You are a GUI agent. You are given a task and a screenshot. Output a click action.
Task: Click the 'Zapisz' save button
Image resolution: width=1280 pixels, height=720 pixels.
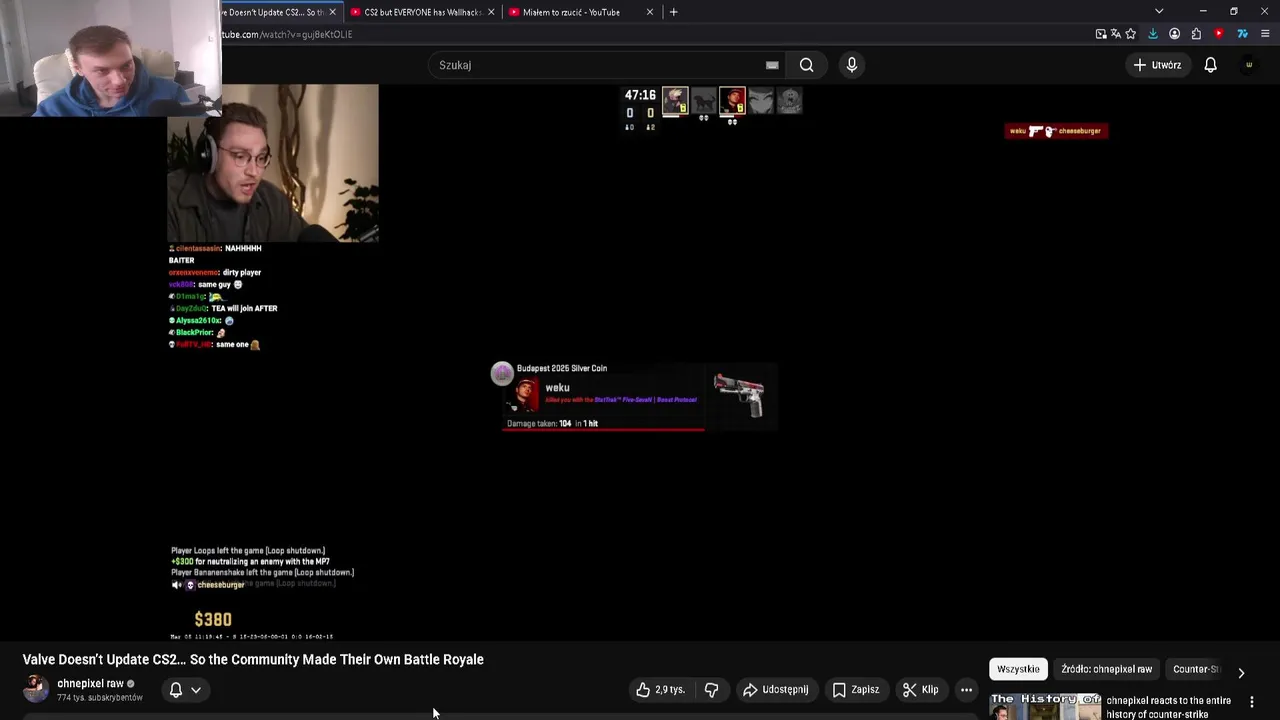pos(856,689)
